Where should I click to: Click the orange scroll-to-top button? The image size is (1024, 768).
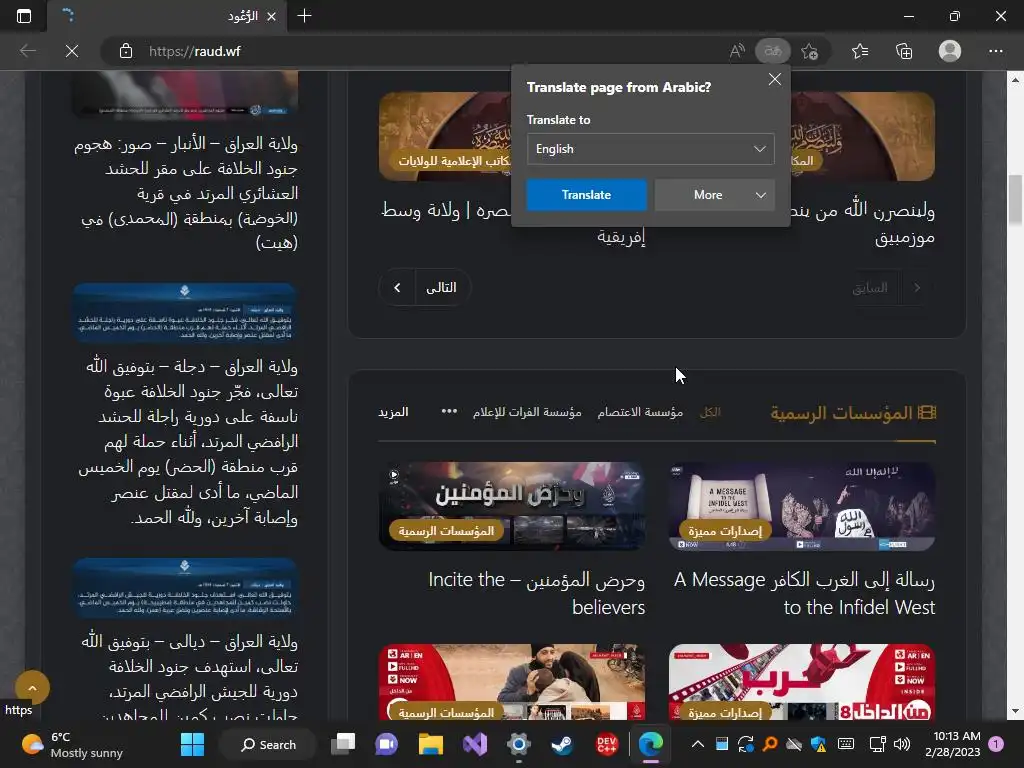point(32,688)
